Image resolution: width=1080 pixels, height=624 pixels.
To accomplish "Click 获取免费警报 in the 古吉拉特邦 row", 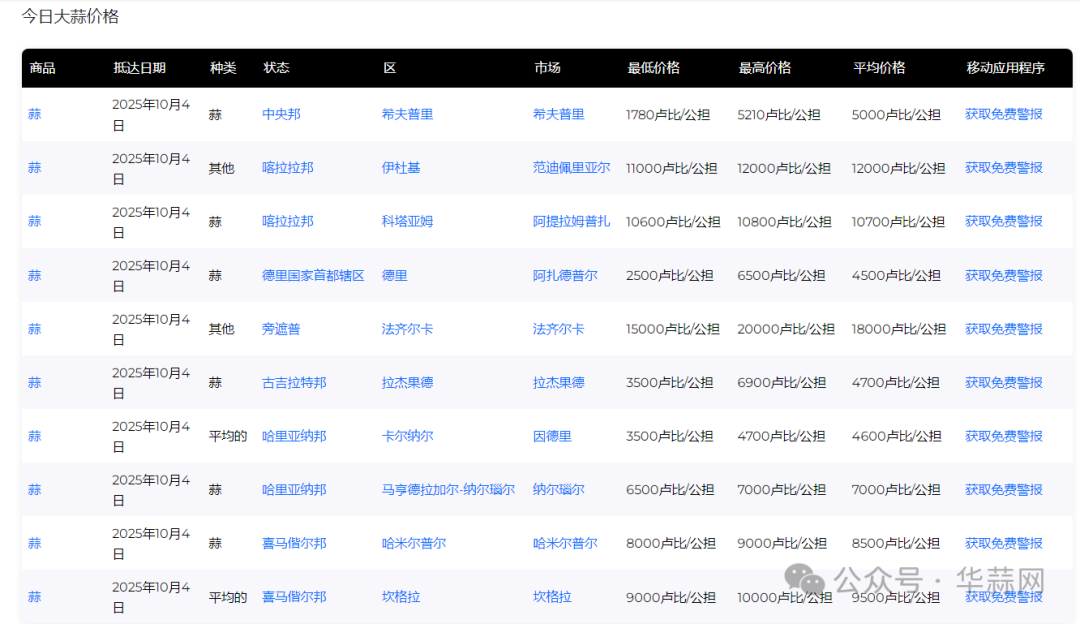I will pyautogui.click(x=1004, y=383).
